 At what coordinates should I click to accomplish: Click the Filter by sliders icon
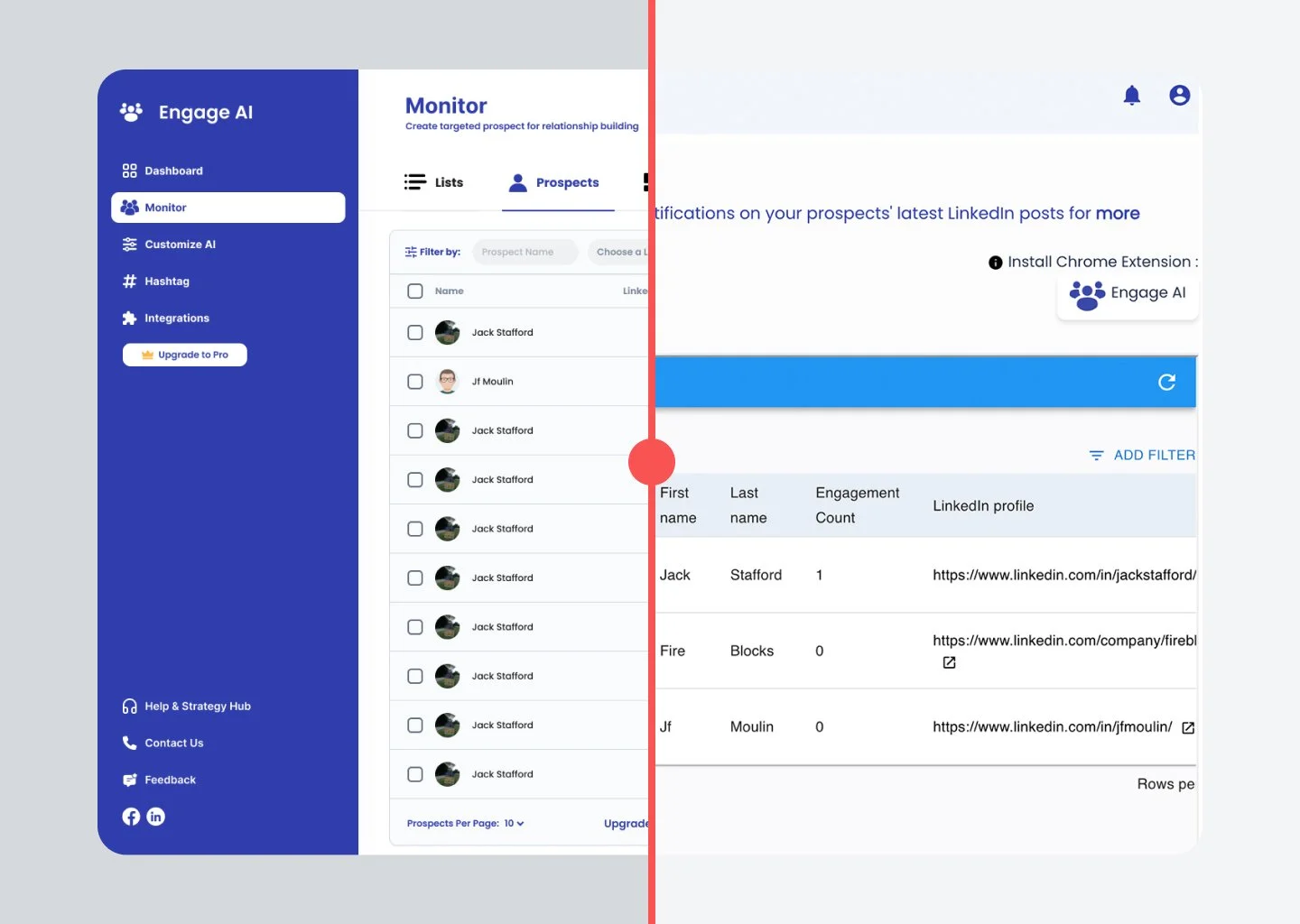(x=411, y=252)
